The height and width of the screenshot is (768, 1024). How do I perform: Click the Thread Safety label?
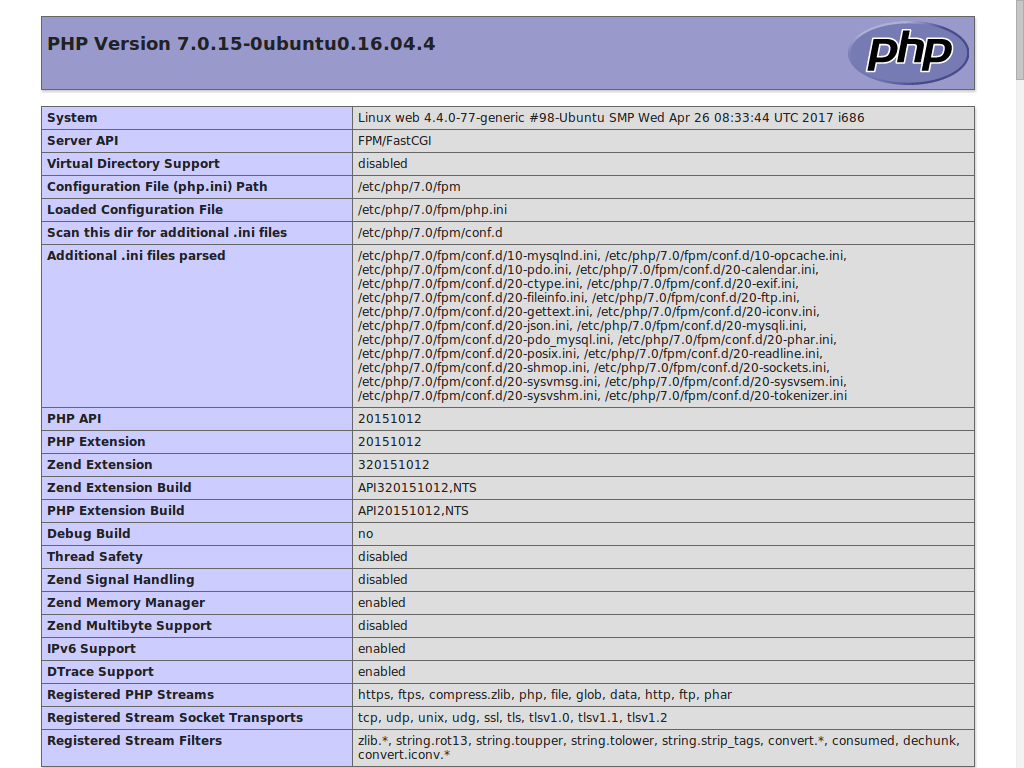(95, 556)
